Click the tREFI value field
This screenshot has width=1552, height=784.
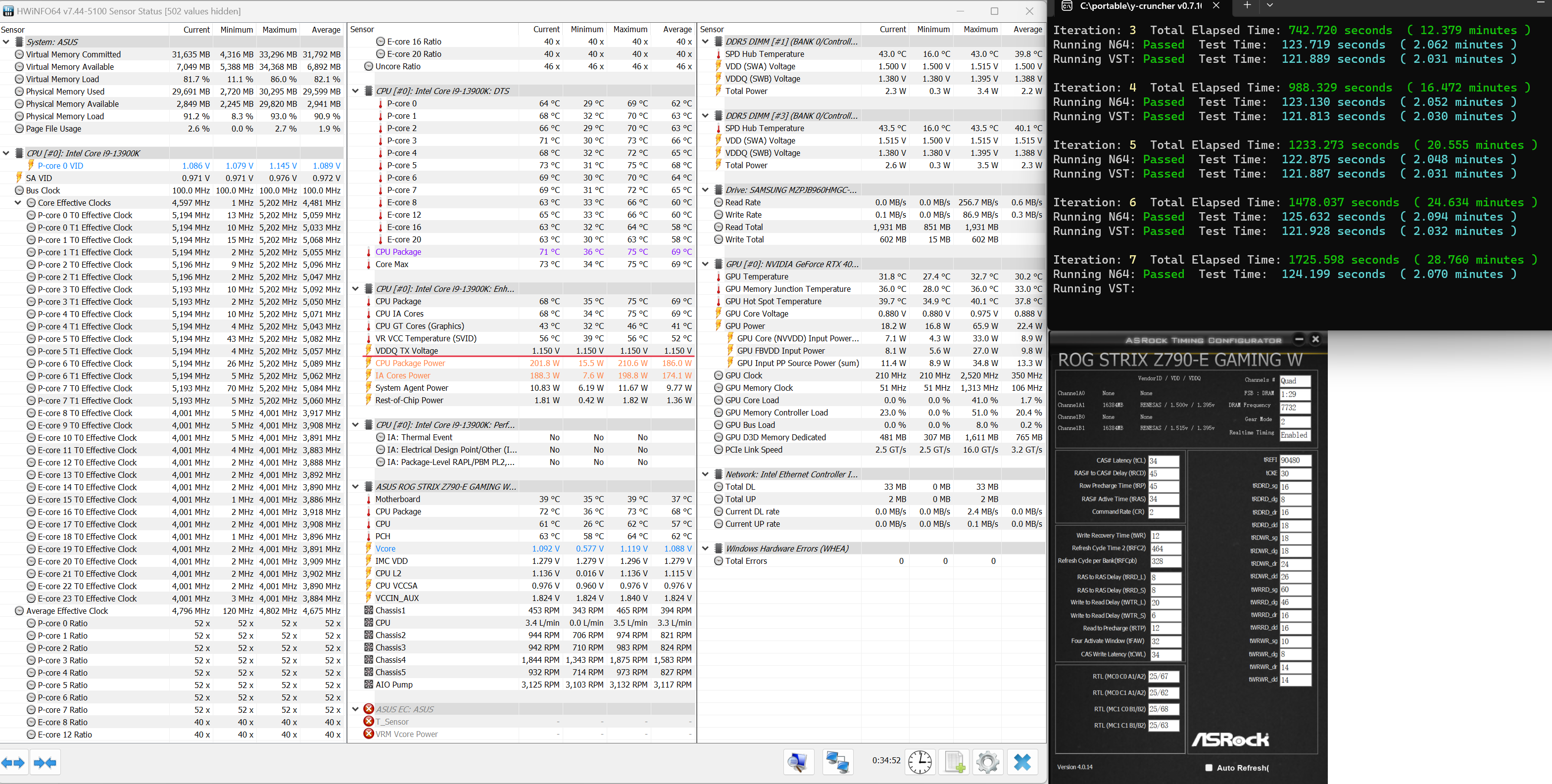click(x=1295, y=460)
